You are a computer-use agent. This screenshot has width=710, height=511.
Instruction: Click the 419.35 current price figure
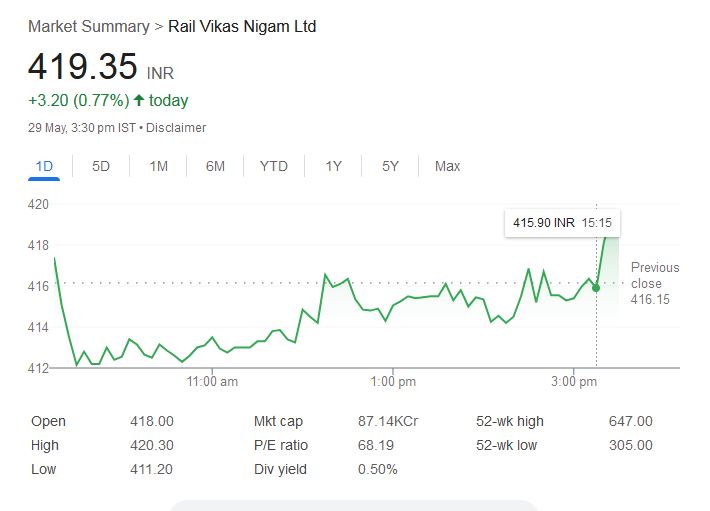pos(82,67)
